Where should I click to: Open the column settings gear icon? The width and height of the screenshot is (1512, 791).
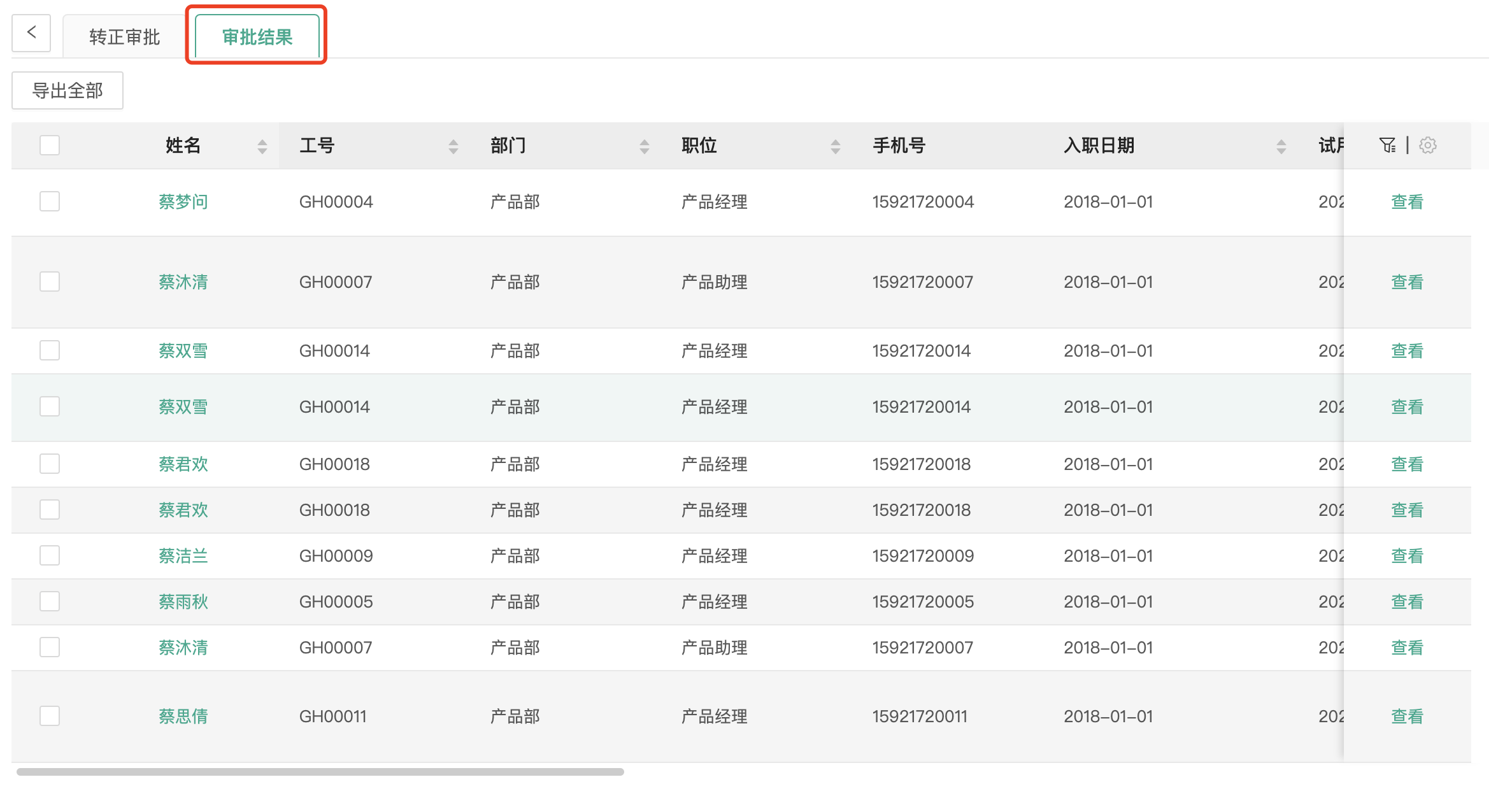click(1428, 145)
